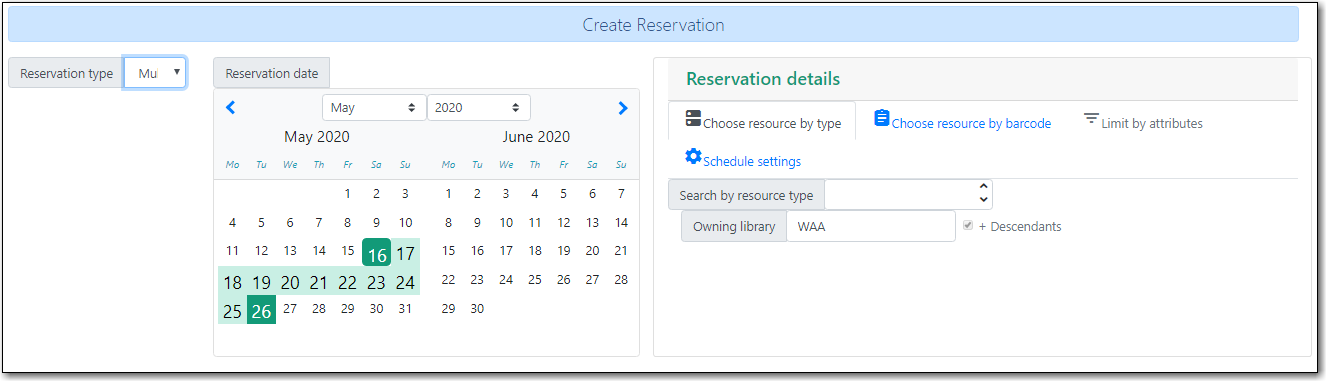Screen dimensions: 1326x381
Task: Select May 25 in calendar
Action: 232,311
